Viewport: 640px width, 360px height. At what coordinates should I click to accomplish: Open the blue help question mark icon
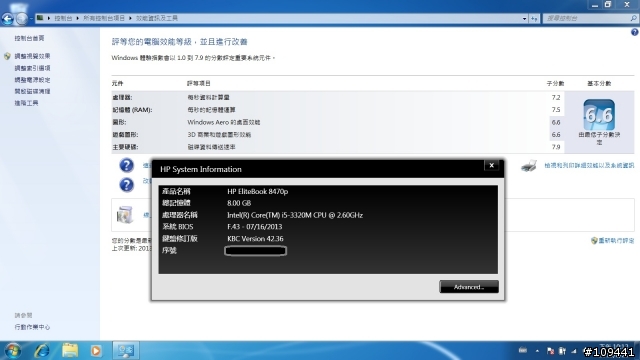(635, 32)
